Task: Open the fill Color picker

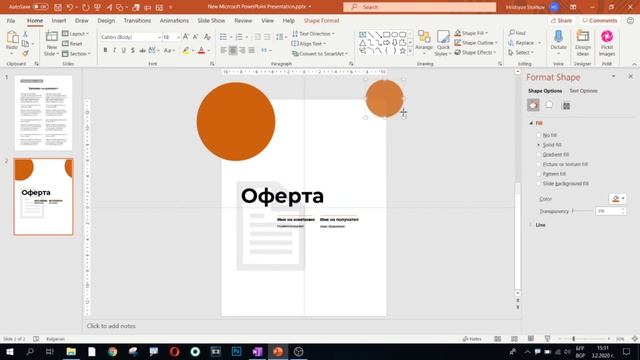Action: [x=617, y=199]
